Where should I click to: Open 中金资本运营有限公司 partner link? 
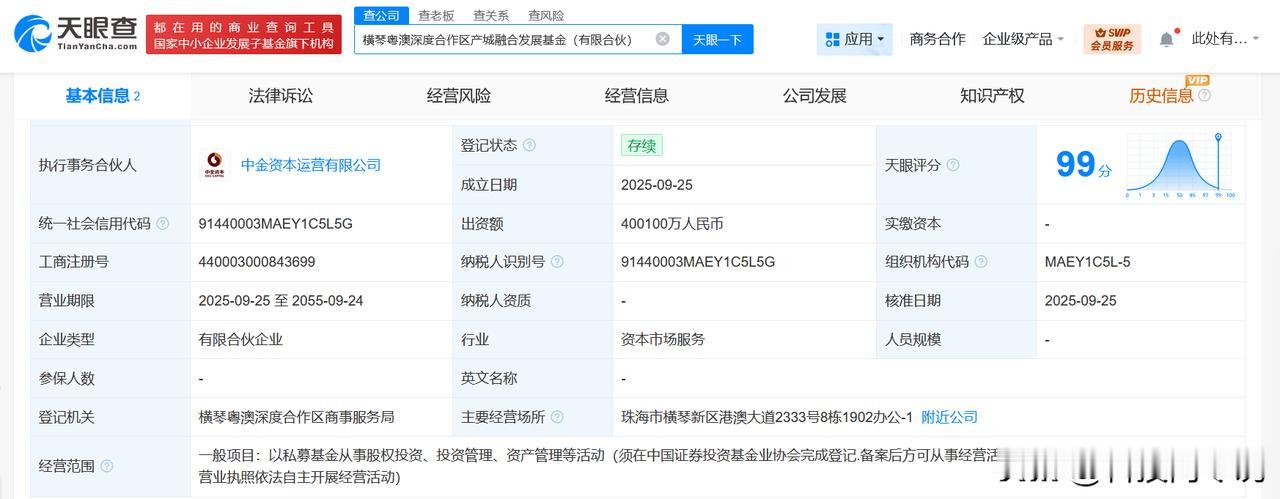click(x=311, y=165)
